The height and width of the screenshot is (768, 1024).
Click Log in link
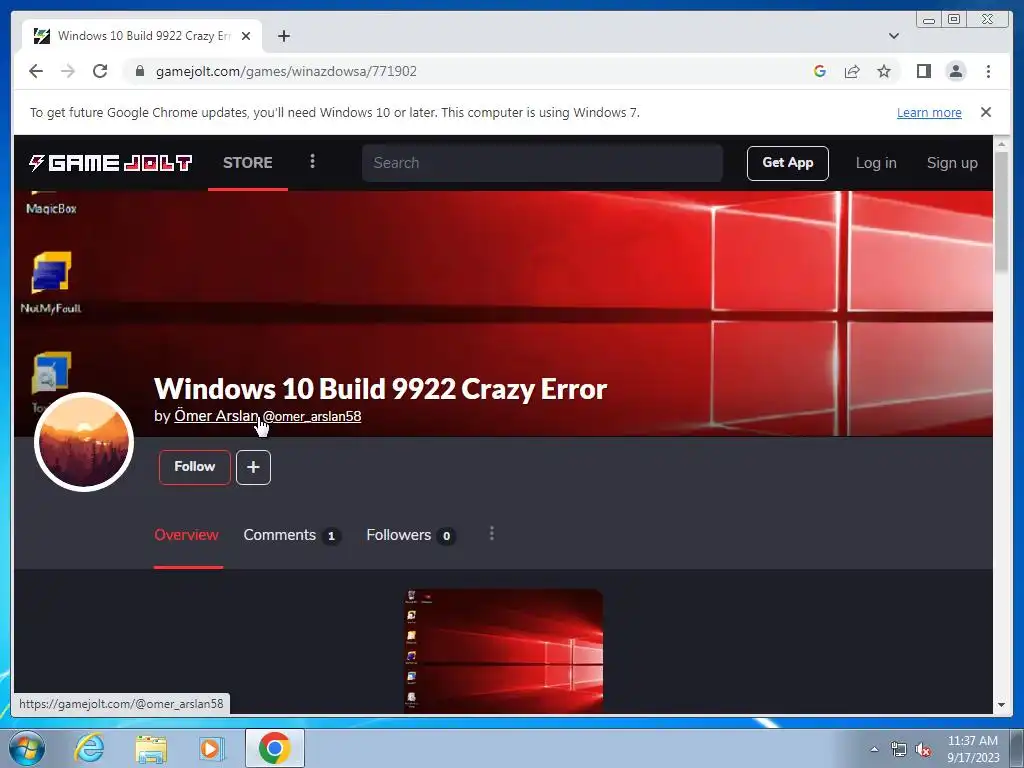pos(876,163)
